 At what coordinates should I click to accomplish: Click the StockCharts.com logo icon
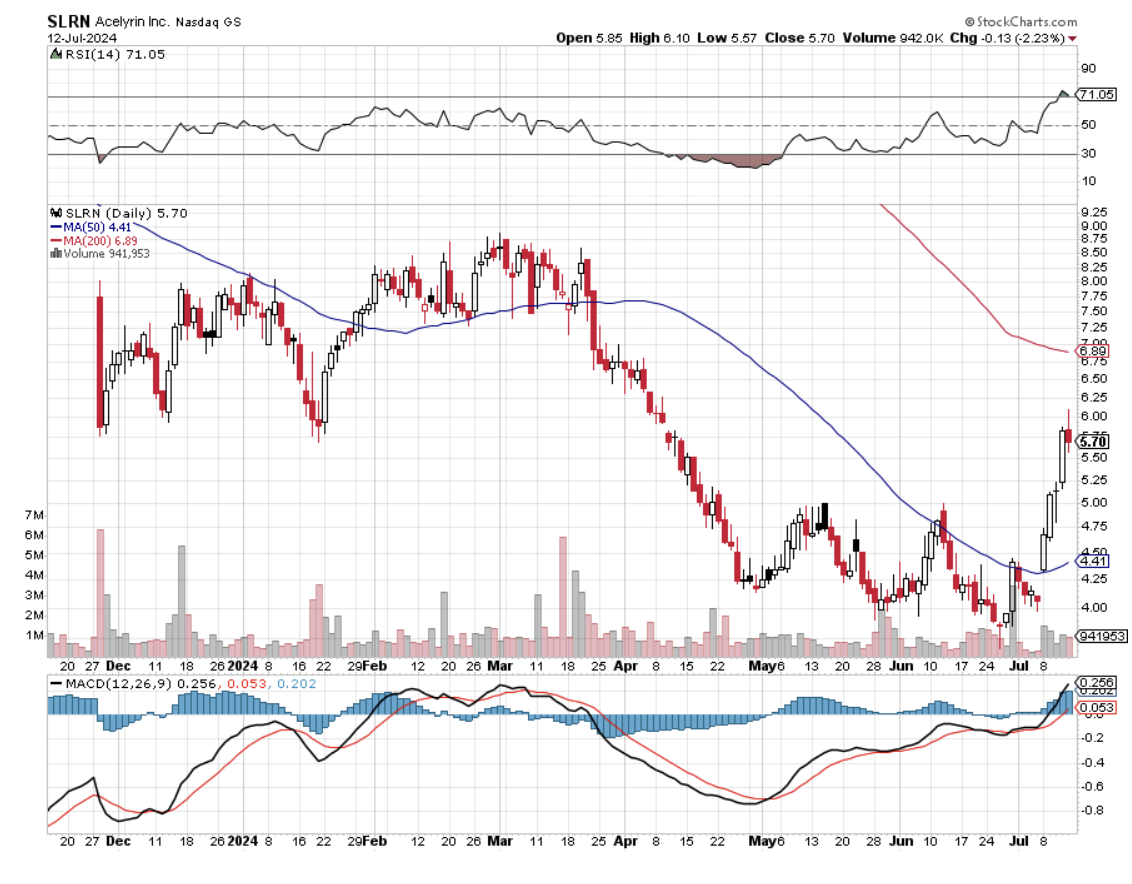tap(969, 21)
